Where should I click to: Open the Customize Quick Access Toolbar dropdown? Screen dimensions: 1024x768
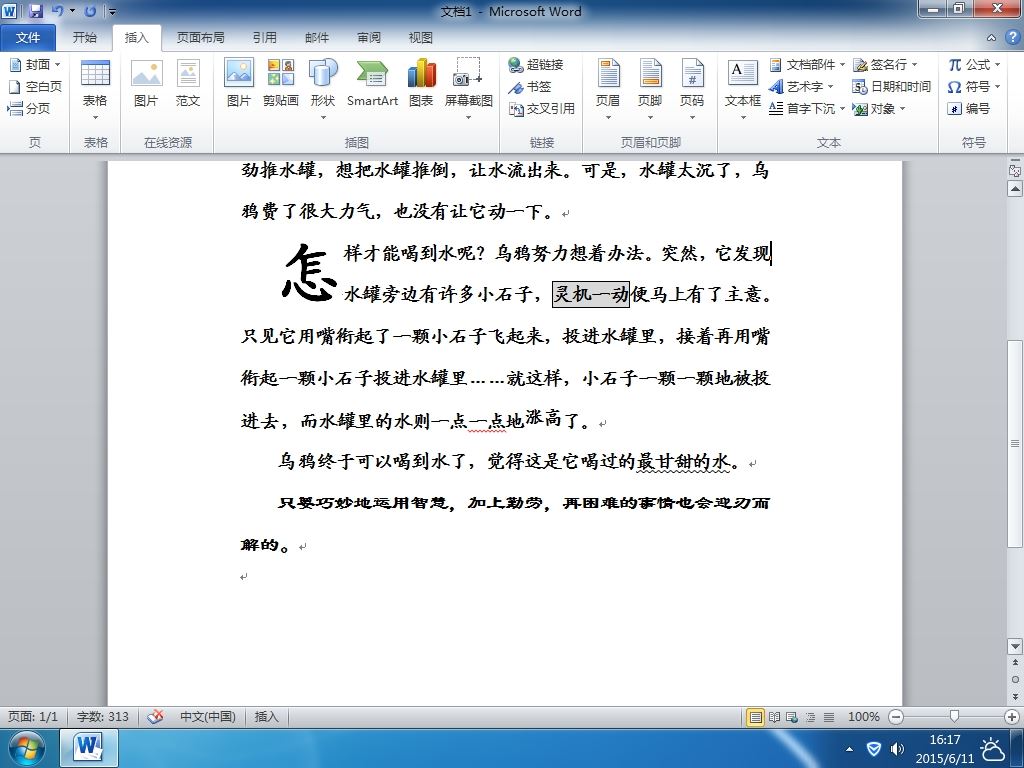coord(112,12)
